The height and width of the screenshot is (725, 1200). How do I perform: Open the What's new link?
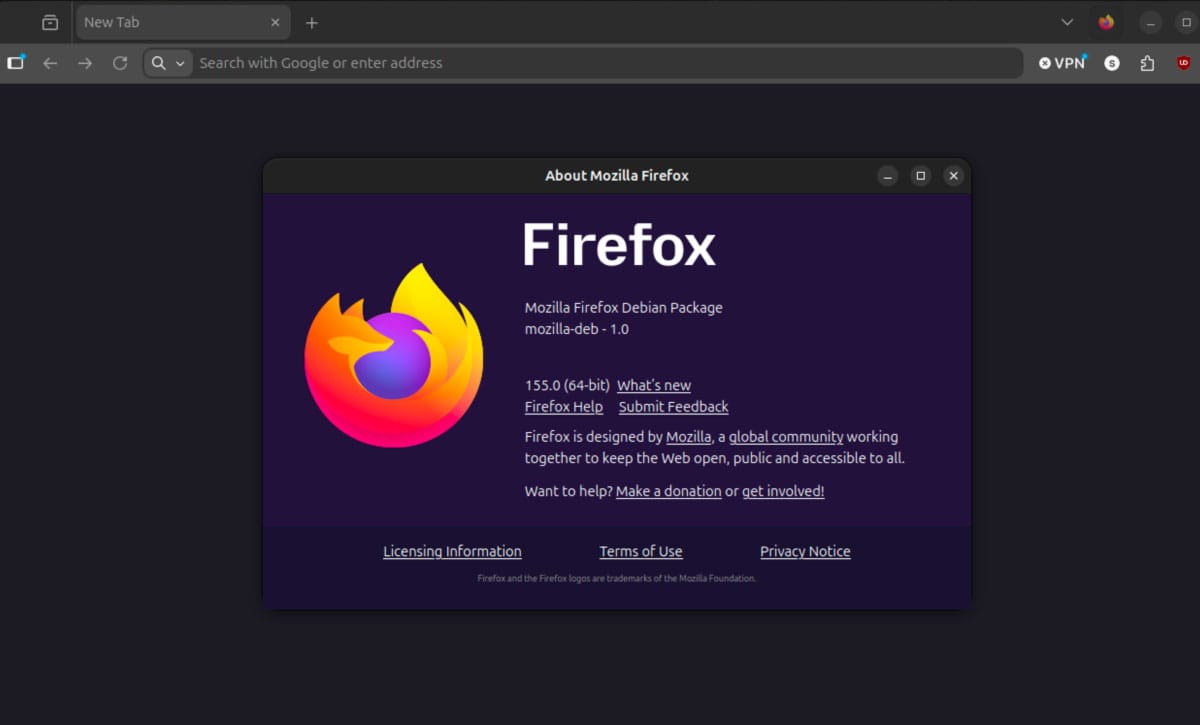[x=654, y=385]
